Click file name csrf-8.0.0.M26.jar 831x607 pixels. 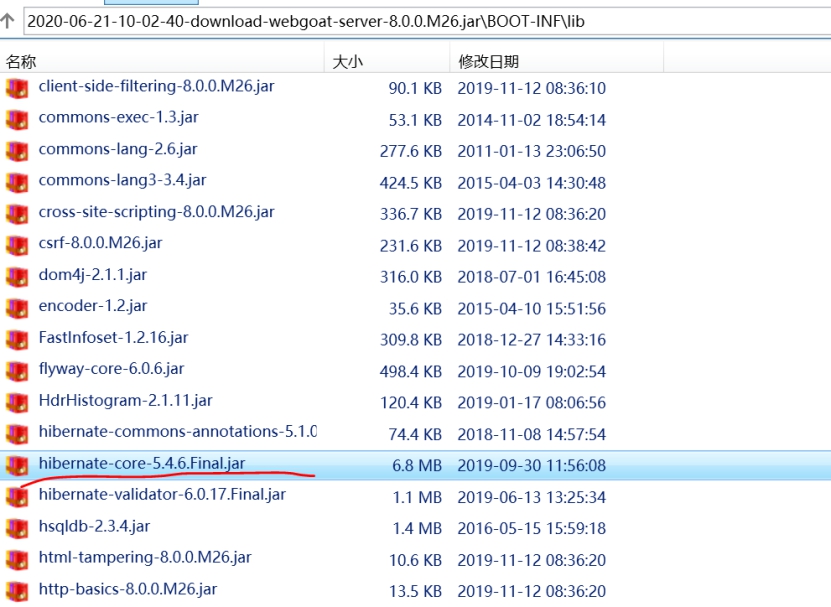tap(100, 243)
